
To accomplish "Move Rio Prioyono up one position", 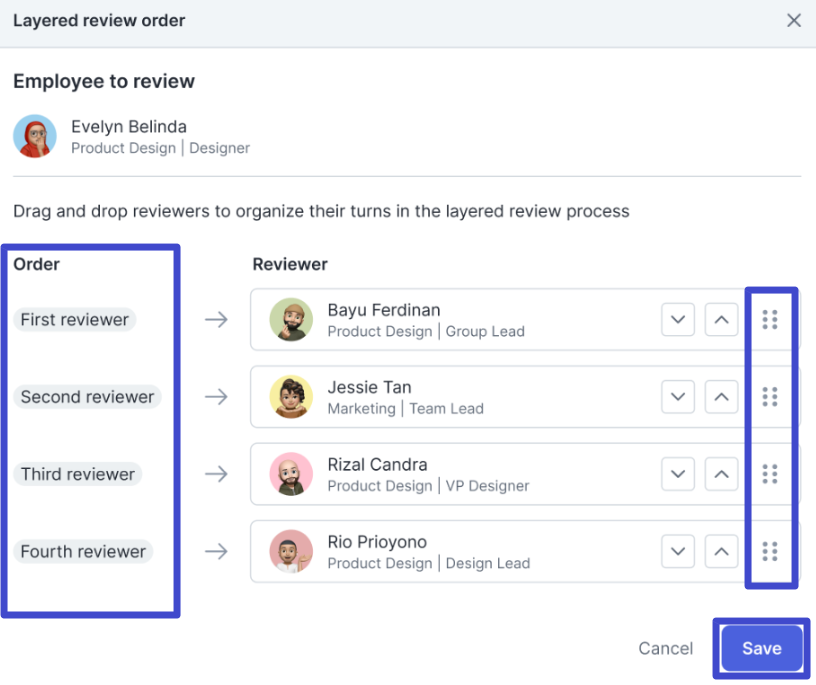I will [721, 551].
